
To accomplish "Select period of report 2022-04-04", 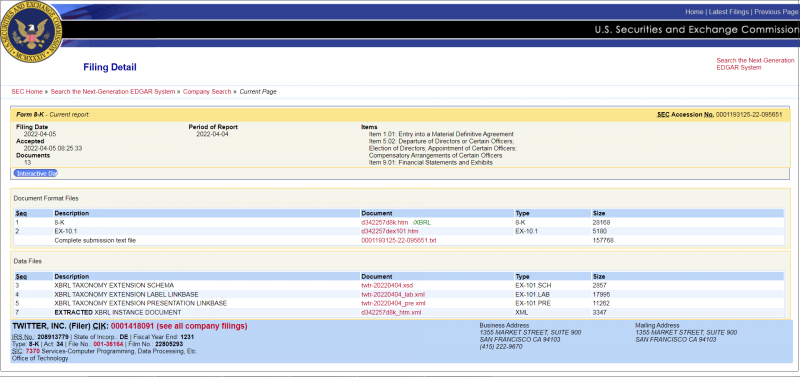I will 212,134.
